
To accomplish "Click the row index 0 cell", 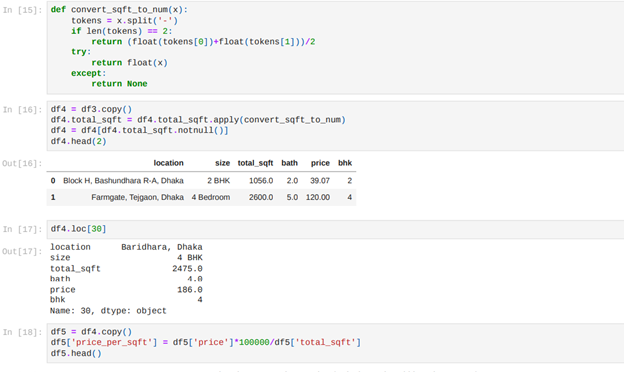I will 53,181.
